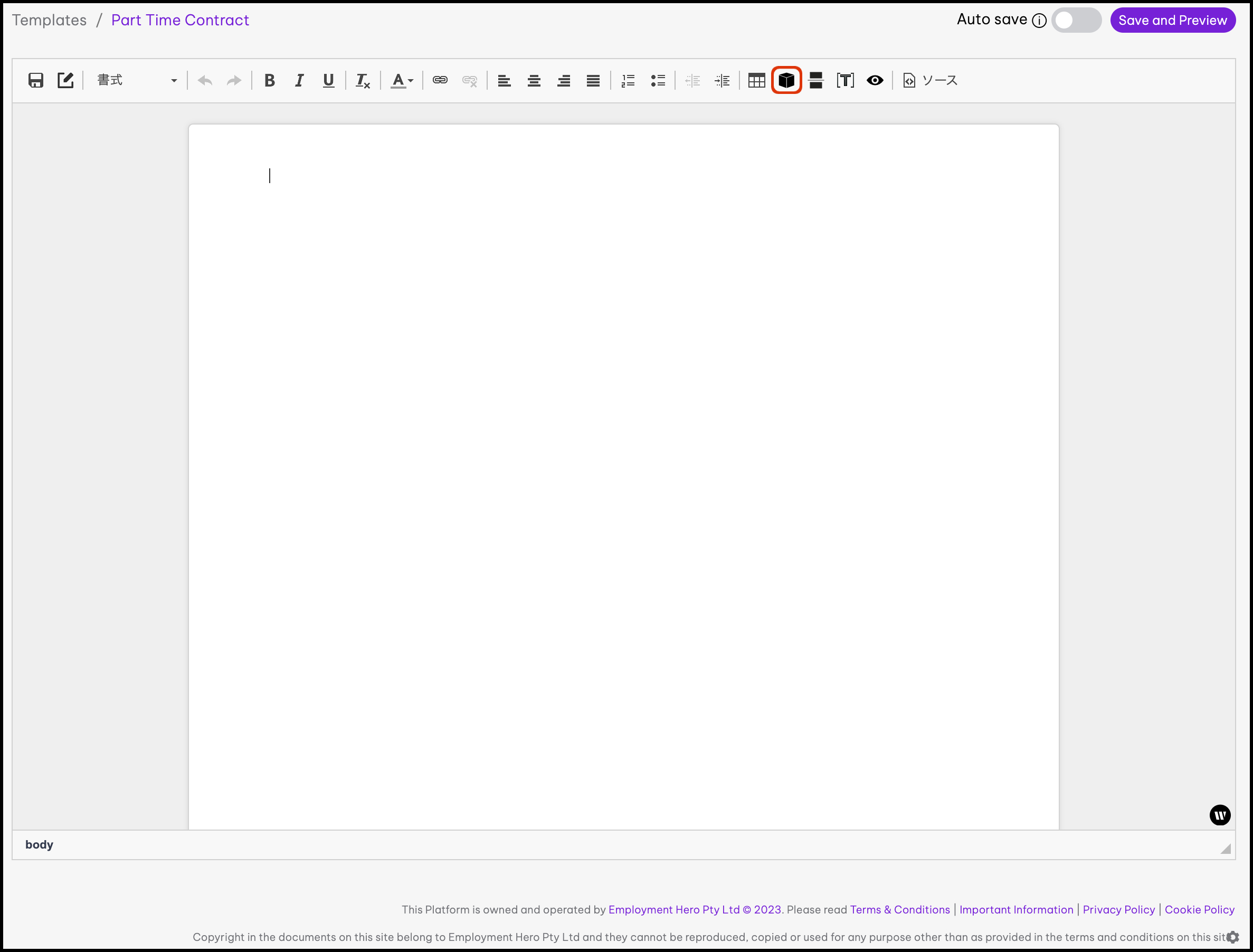Click the edit pencil icon in the toolbar

(x=65, y=80)
